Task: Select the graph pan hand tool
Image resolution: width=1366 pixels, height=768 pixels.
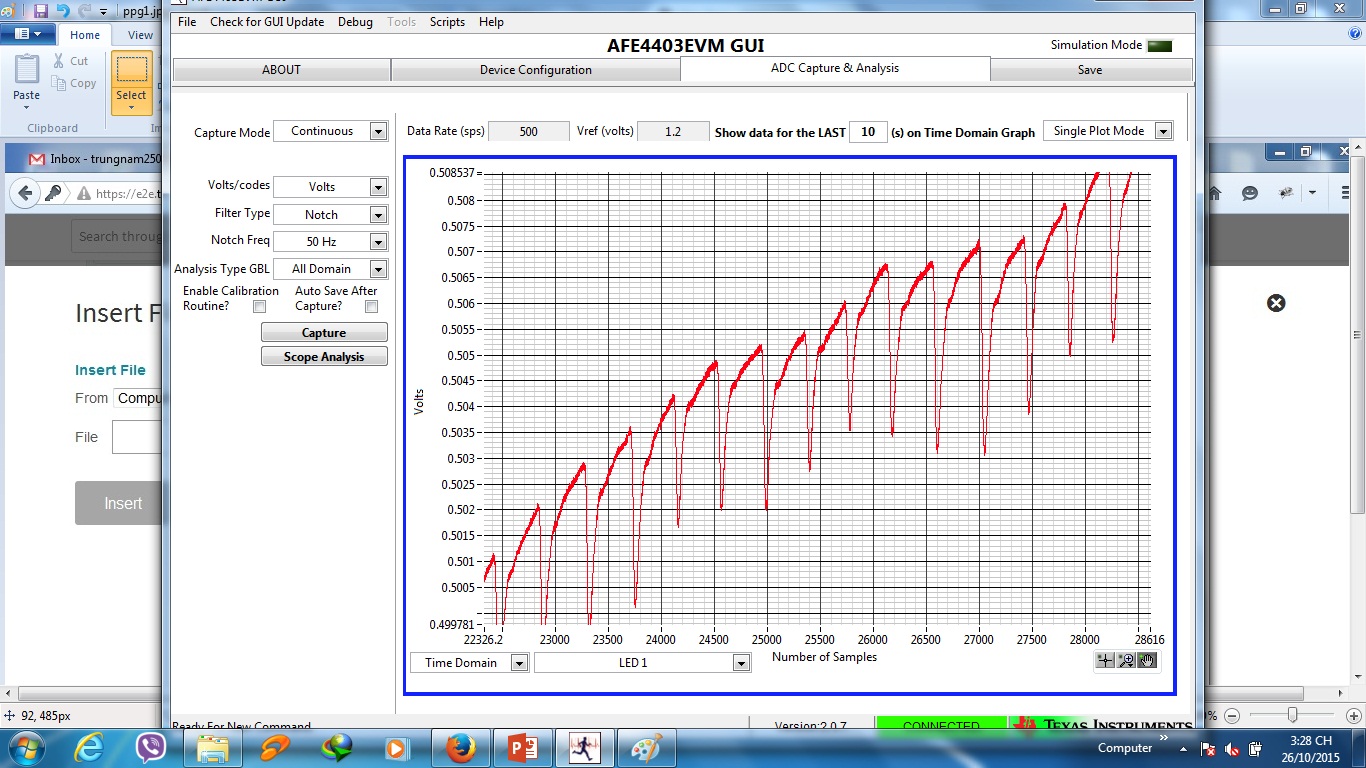Action: pyautogui.click(x=1147, y=660)
